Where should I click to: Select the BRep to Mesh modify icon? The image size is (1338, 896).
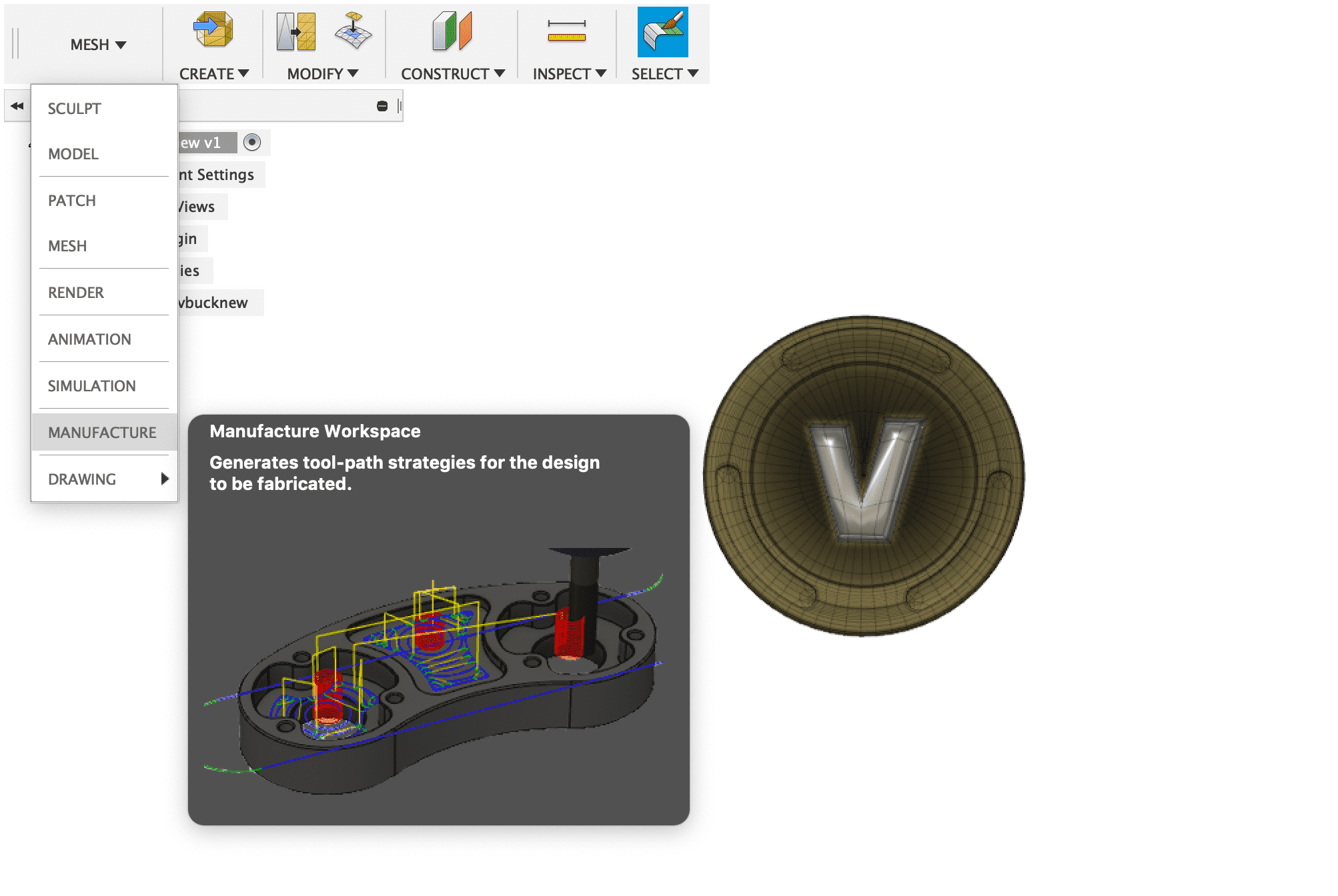click(x=296, y=32)
